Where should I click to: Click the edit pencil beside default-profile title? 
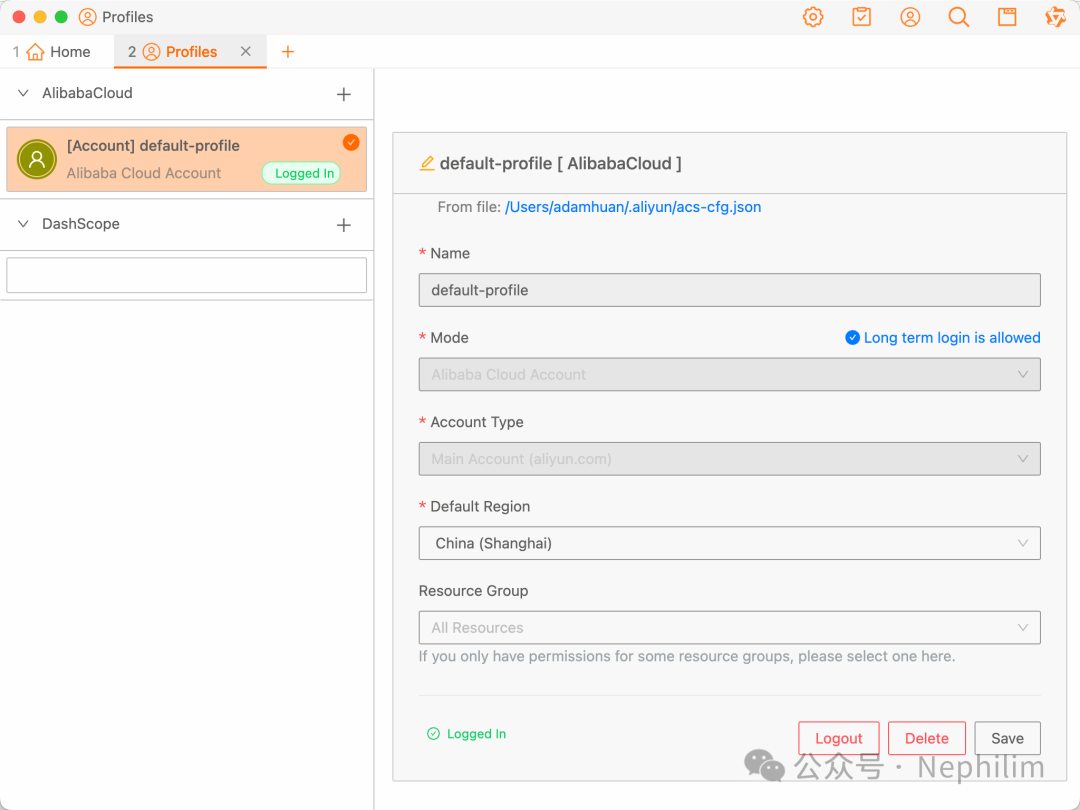[427, 163]
